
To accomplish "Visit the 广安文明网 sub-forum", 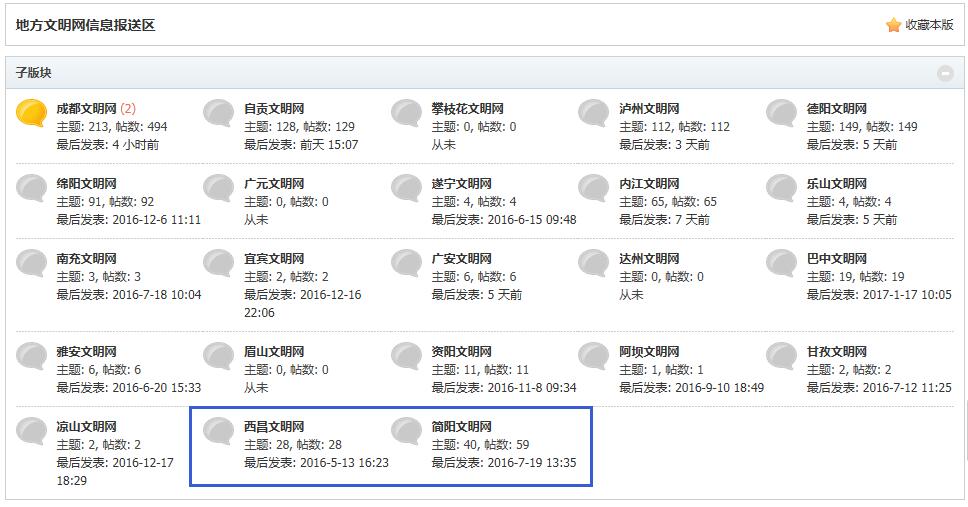I will coord(462,258).
